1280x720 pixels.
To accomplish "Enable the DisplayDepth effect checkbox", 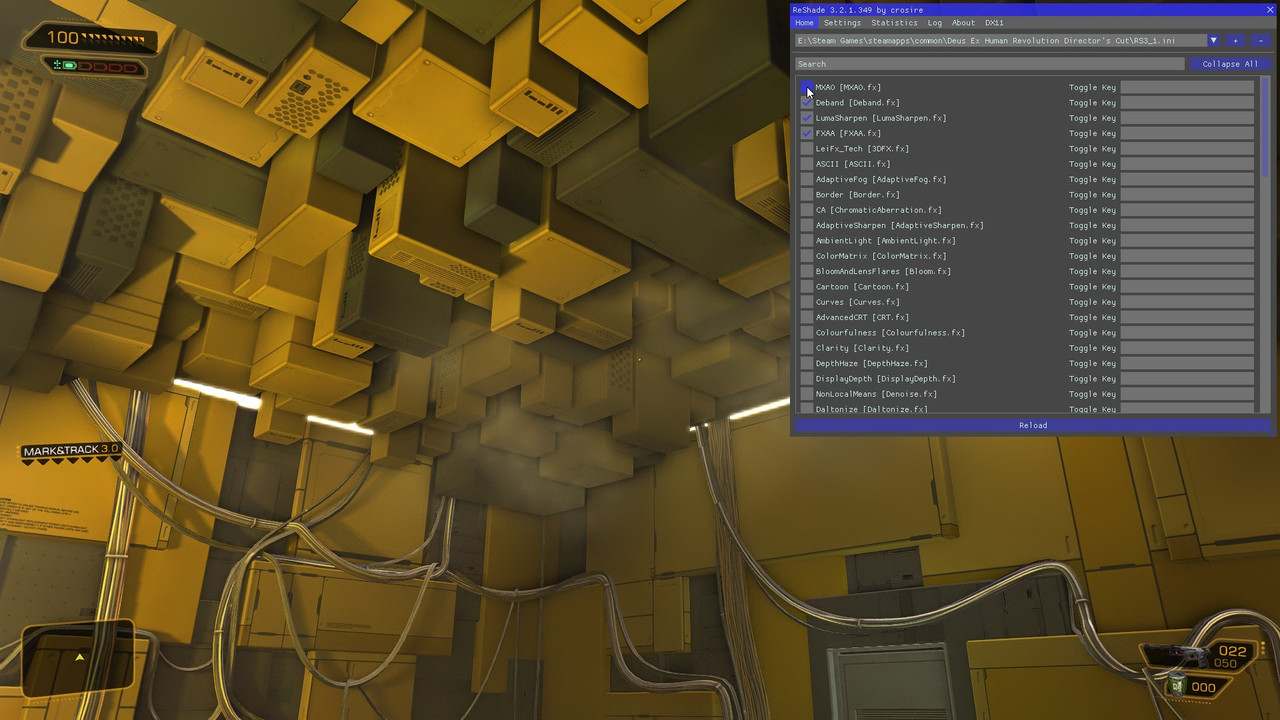I will [807, 379].
